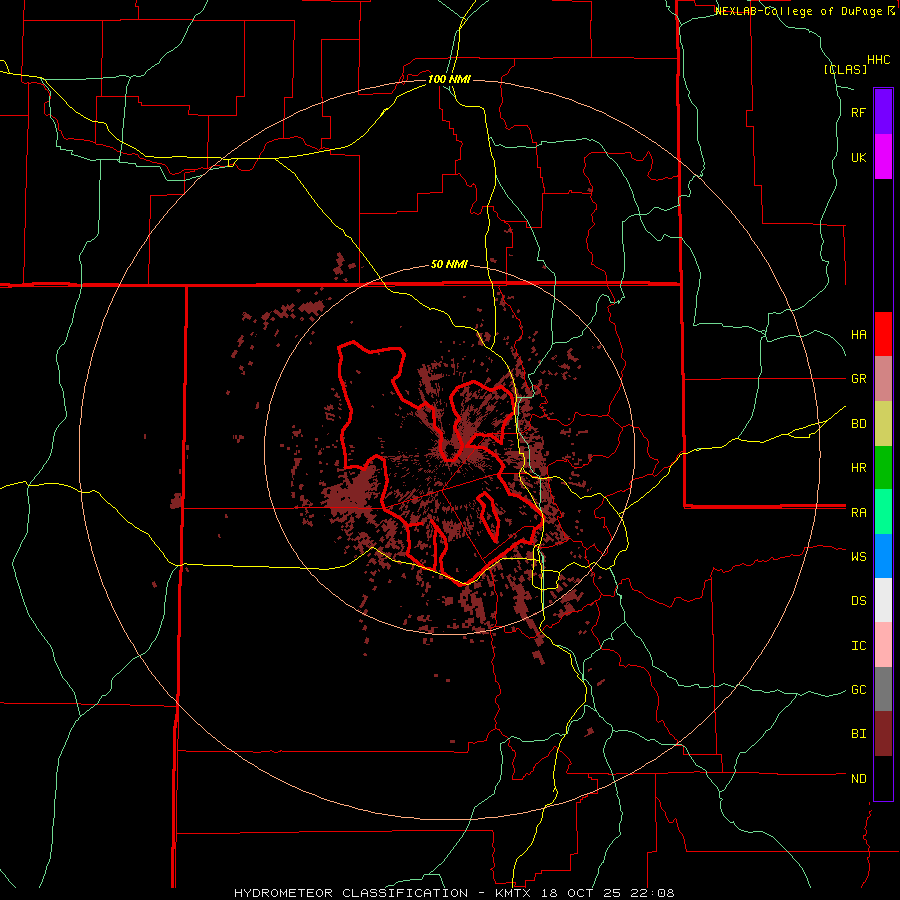Click the 'UK' legend label

point(858,157)
